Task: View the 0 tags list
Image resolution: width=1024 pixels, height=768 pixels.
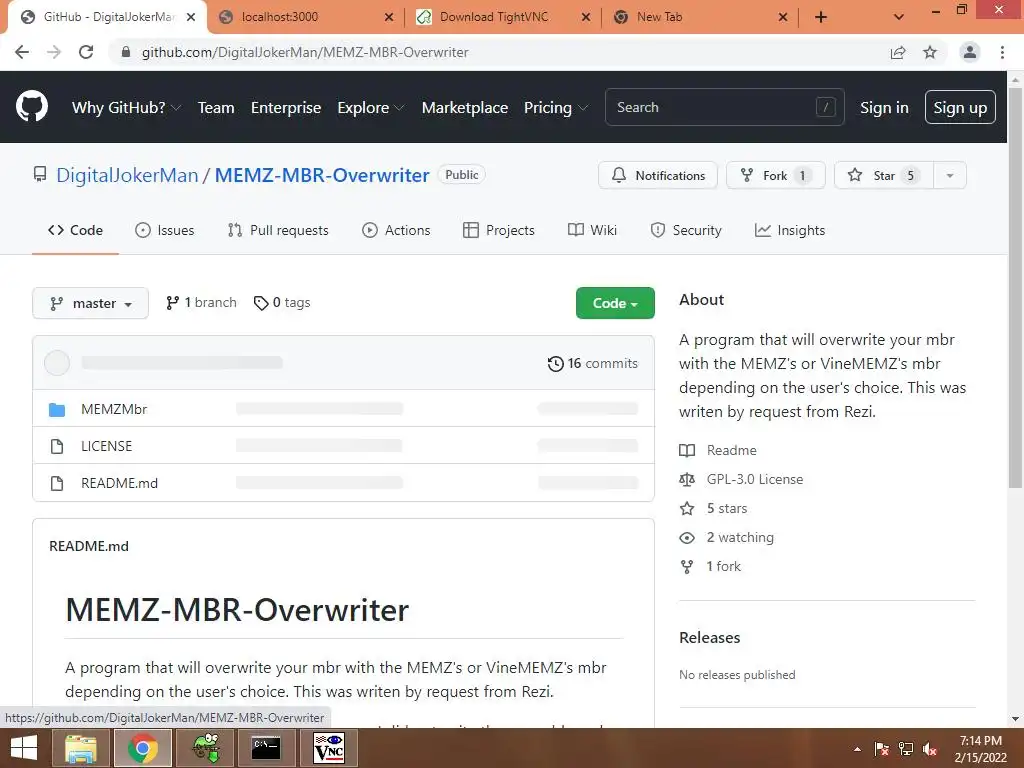Action: (281, 302)
